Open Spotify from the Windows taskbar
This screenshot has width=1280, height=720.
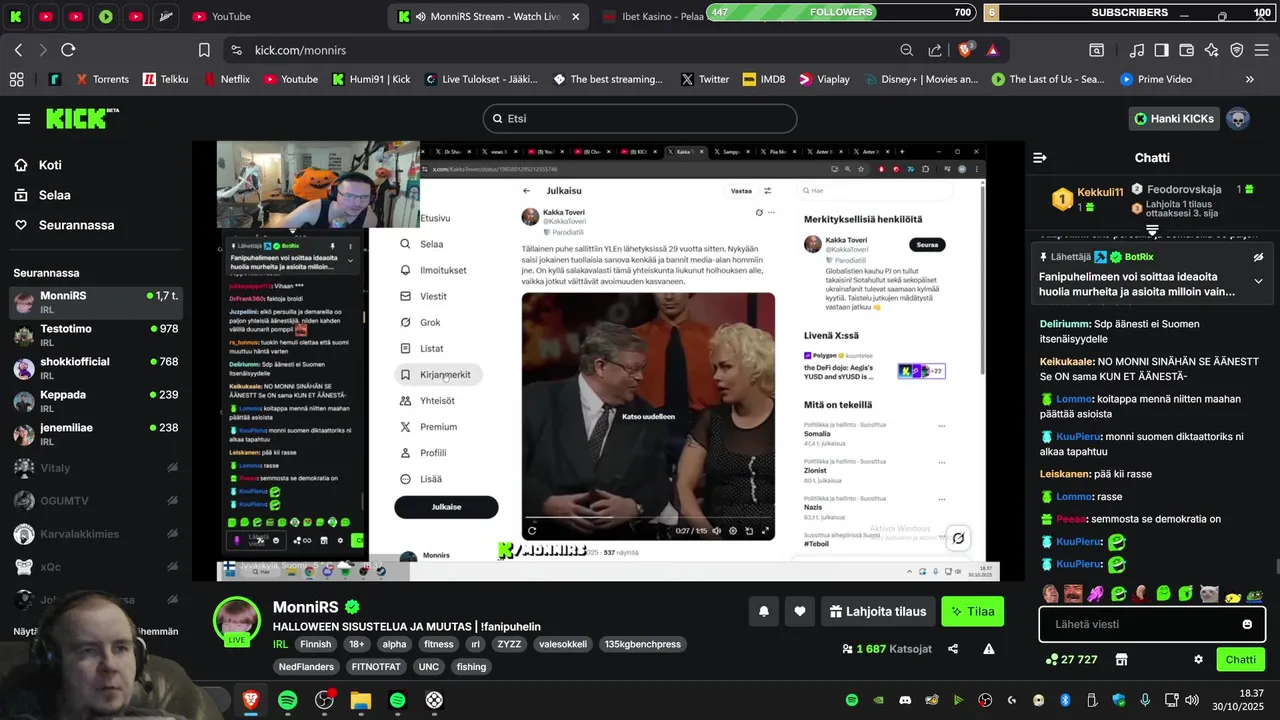point(288,700)
